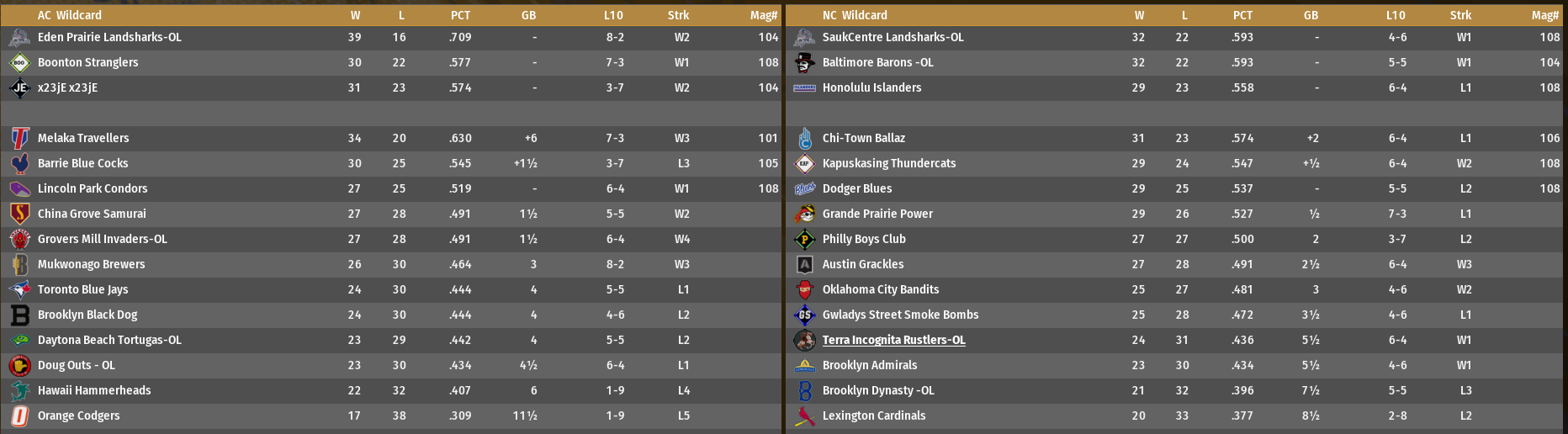
Task: Click the NC Wildcard Mag# column header
Action: tap(1544, 15)
